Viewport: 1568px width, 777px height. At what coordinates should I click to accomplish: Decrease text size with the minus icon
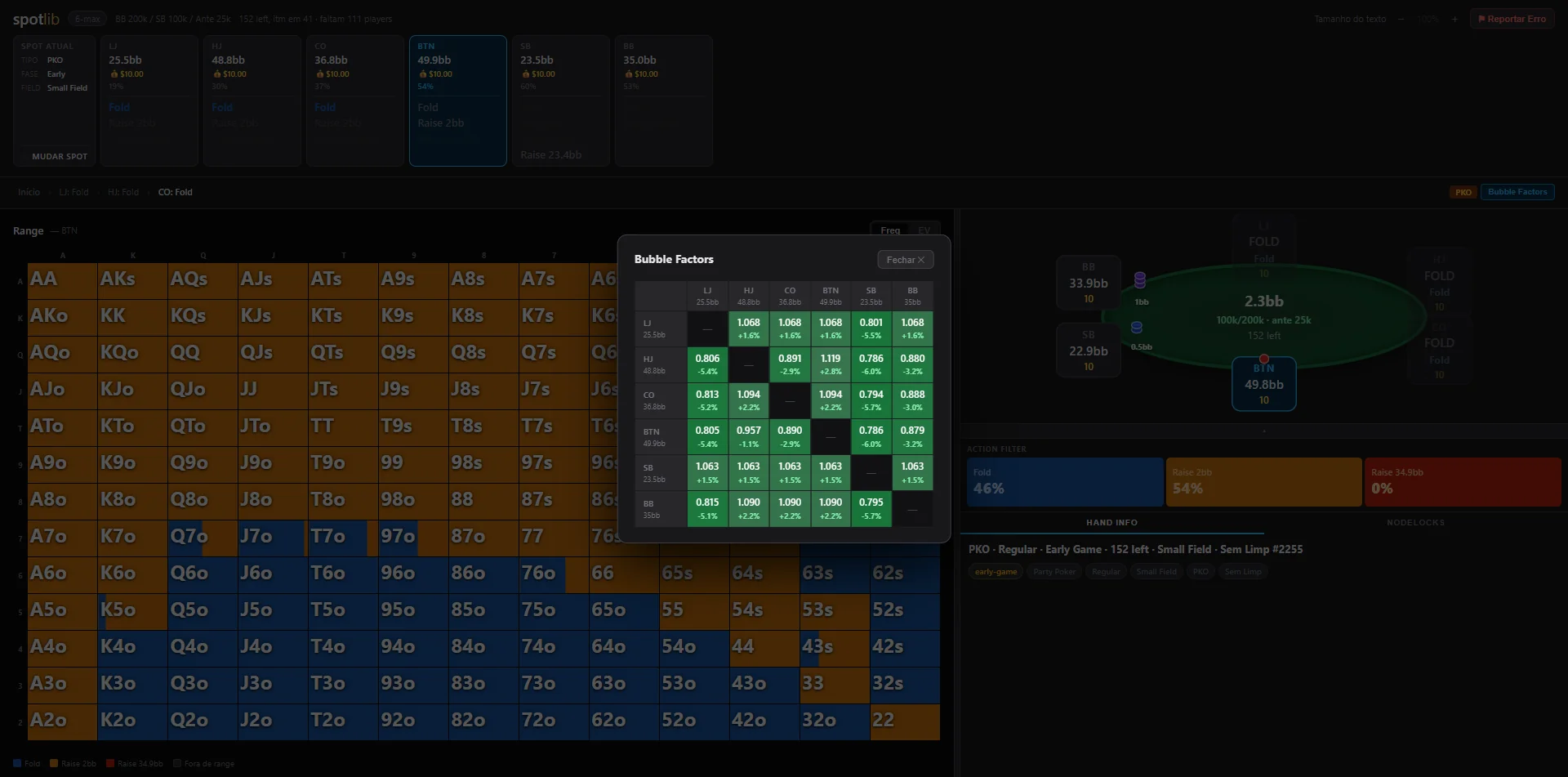1401,19
